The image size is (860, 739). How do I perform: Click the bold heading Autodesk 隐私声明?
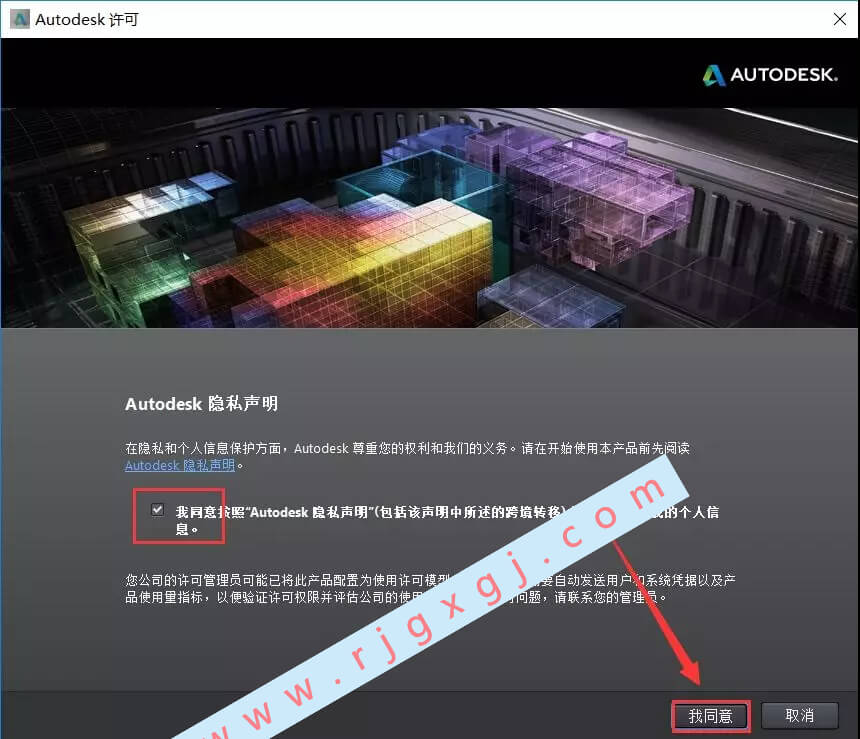pos(201,404)
